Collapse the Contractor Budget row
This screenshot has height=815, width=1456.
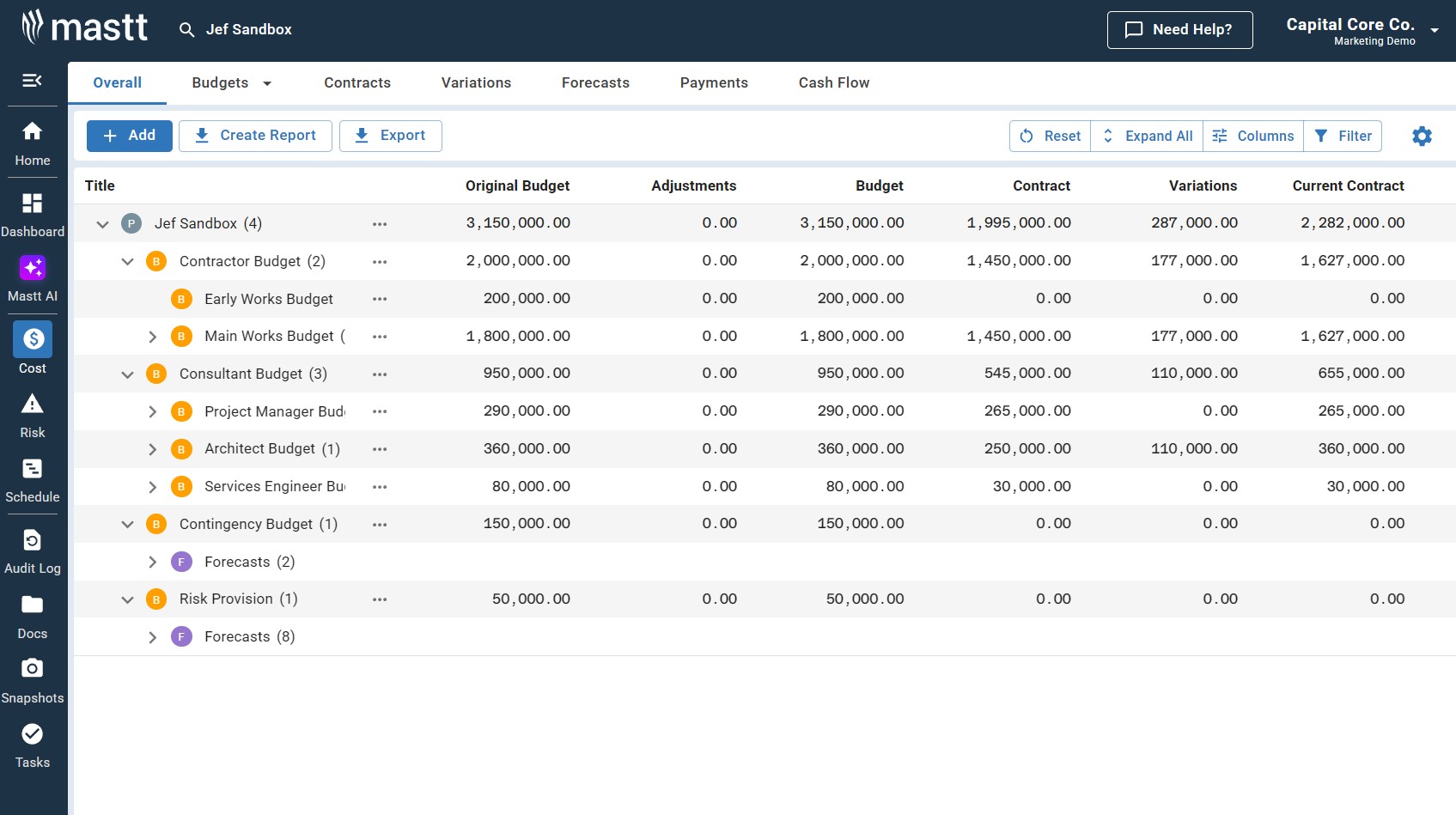(127, 261)
